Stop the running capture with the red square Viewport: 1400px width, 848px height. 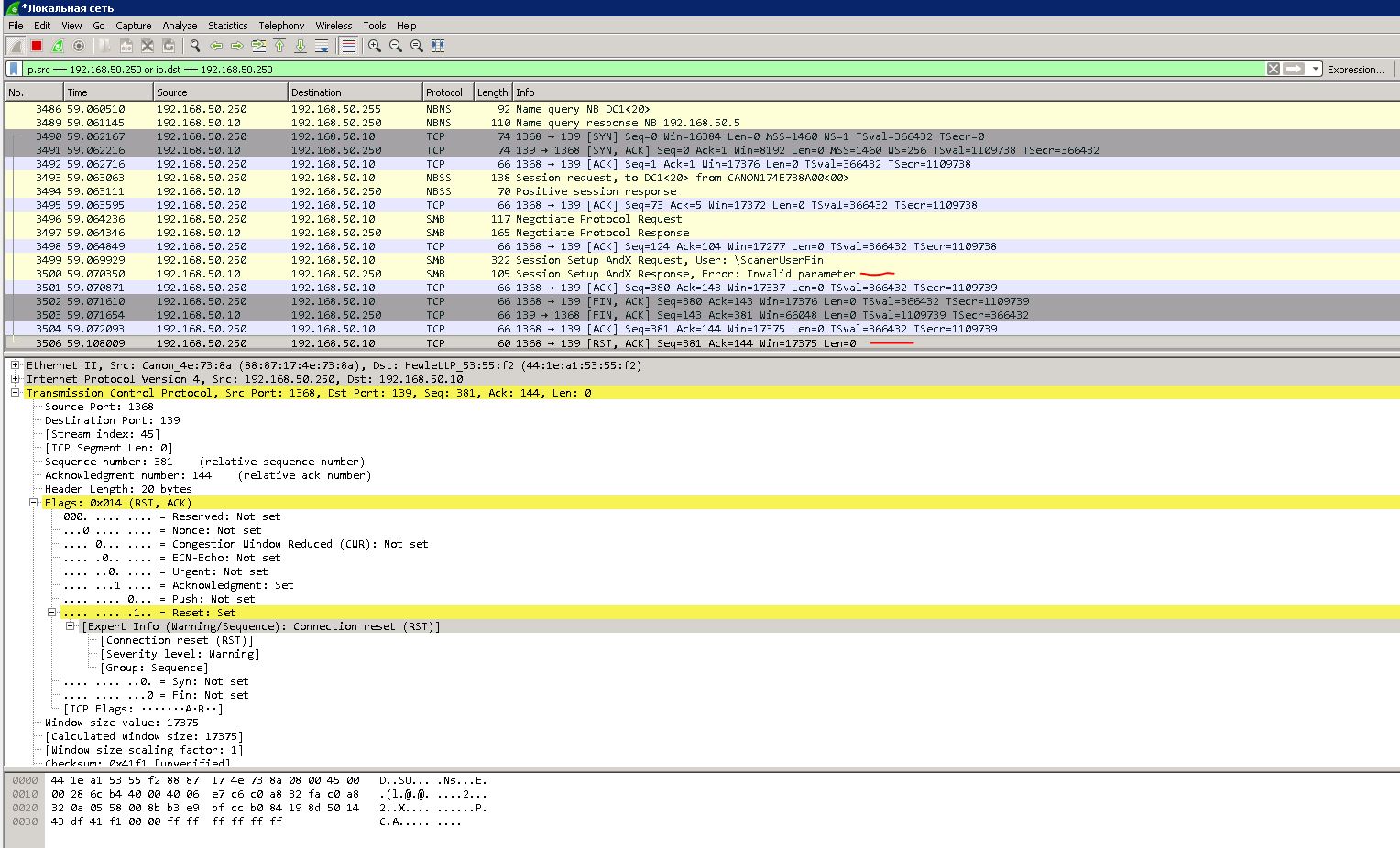click(x=37, y=46)
